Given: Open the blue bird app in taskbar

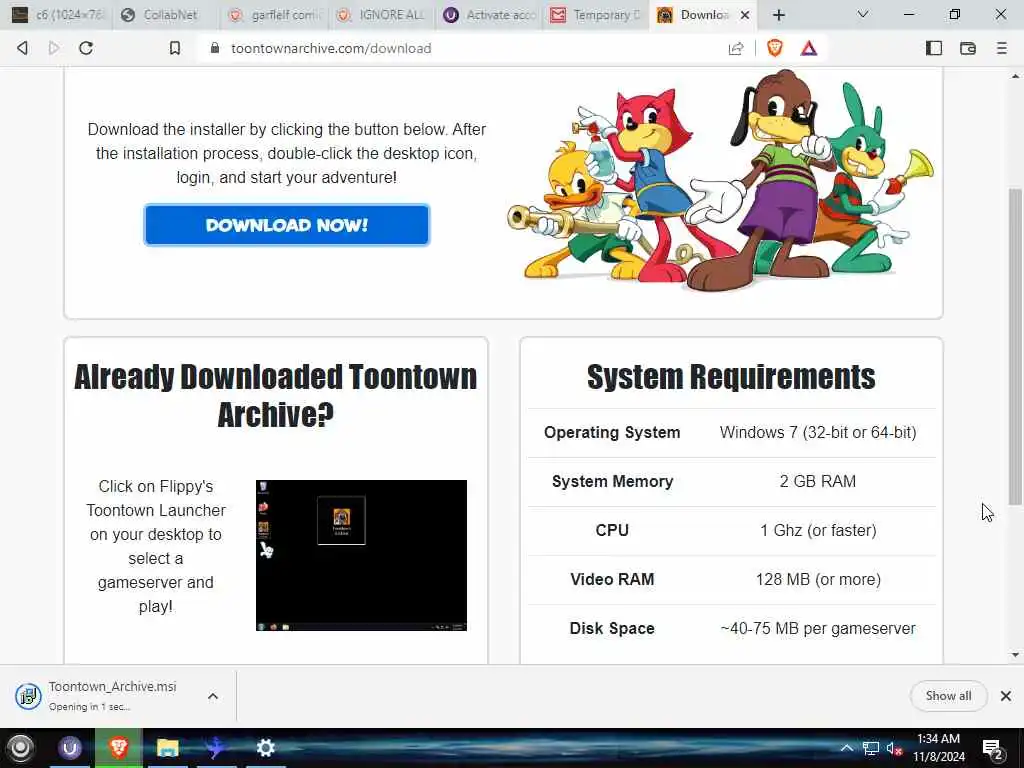Looking at the screenshot, I should click(216, 748).
